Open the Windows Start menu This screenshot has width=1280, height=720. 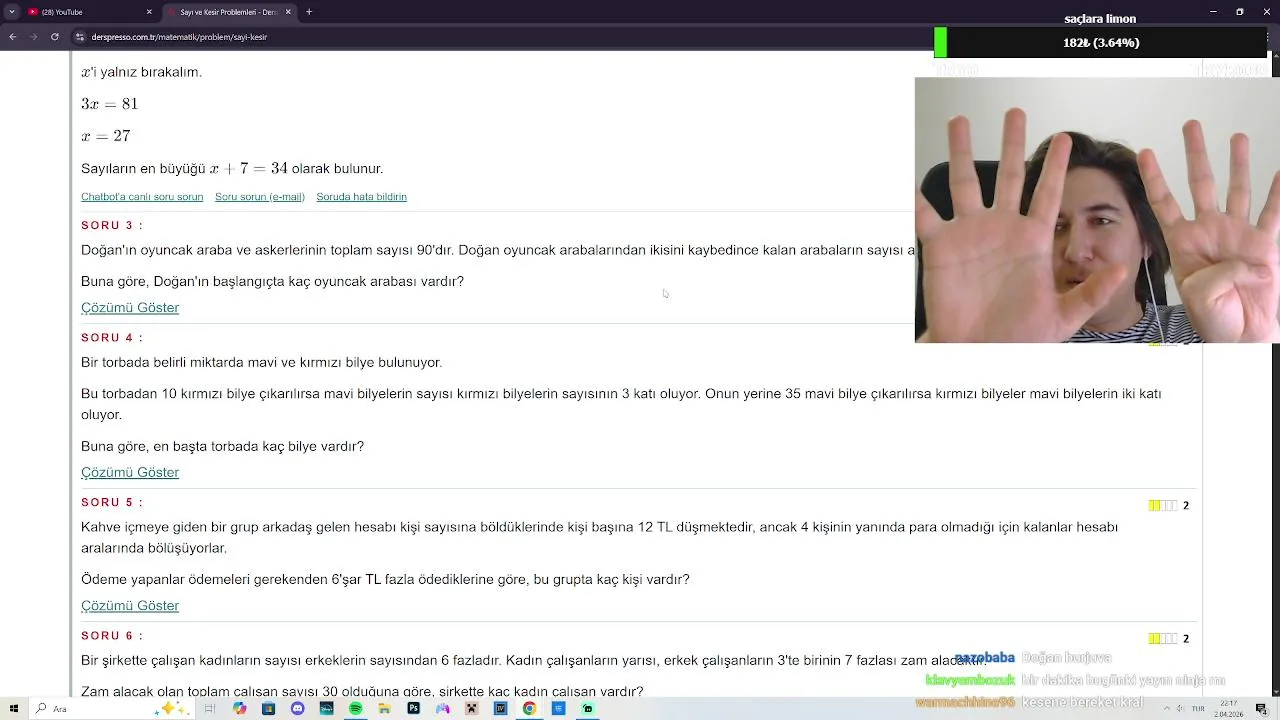pos(13,709)
